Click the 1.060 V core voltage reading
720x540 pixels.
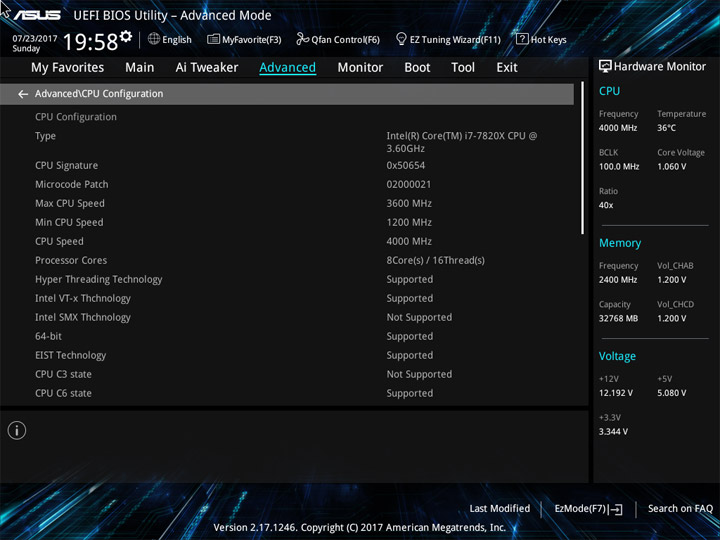[x=671, y=166]
